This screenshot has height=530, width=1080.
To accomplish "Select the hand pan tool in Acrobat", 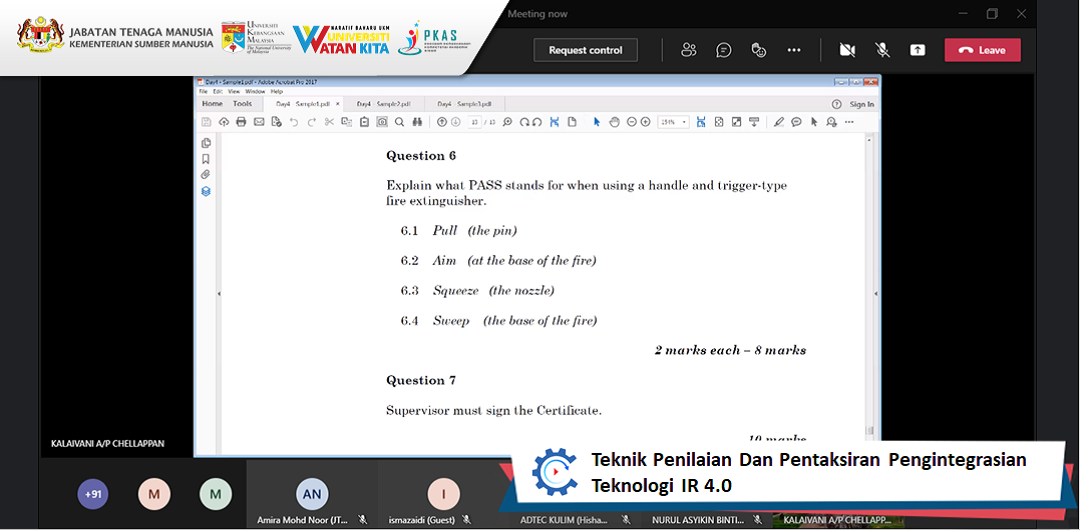I will [614, 122].
